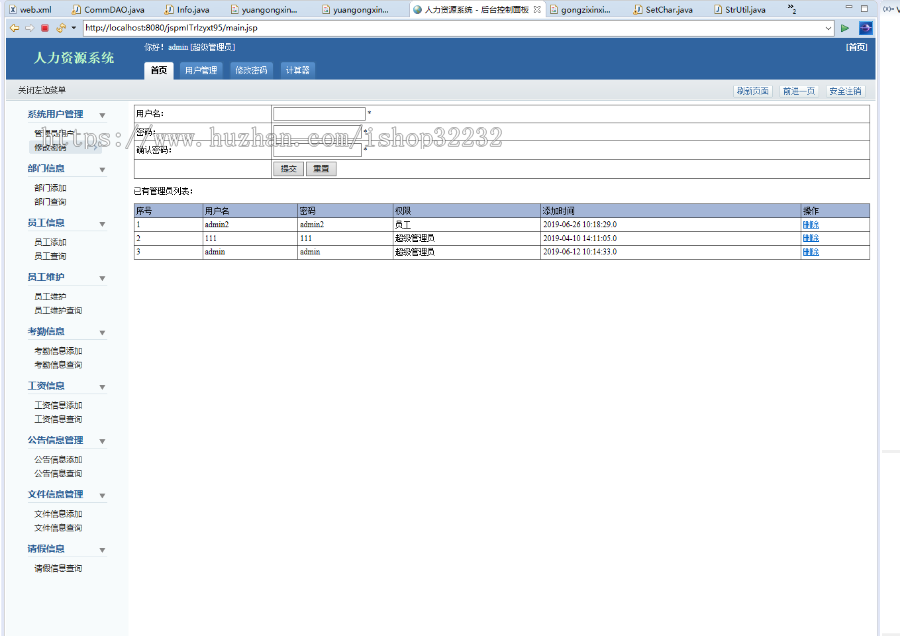Click the browser forward arrow icon
The width and height of the screenshot is (900, 636).
(x=29, y=28)
